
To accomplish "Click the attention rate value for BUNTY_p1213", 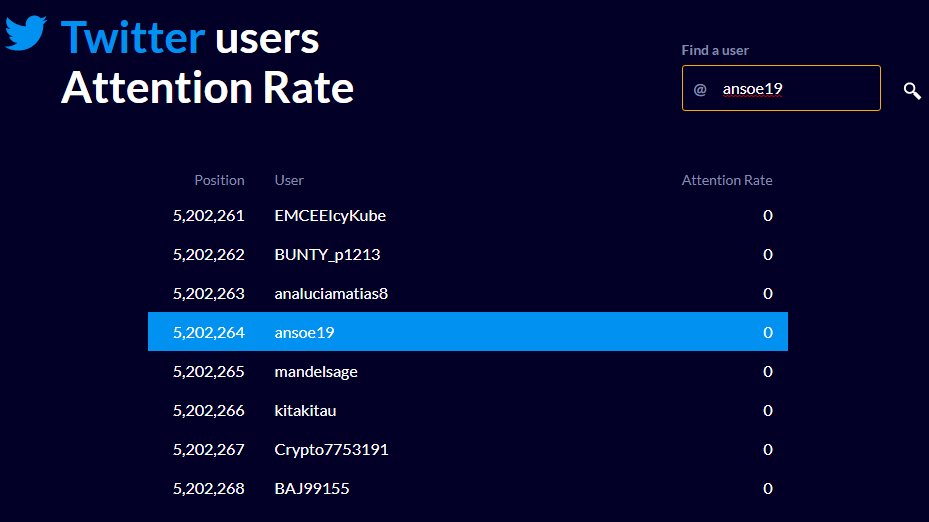I will click(x=768, y=255).
